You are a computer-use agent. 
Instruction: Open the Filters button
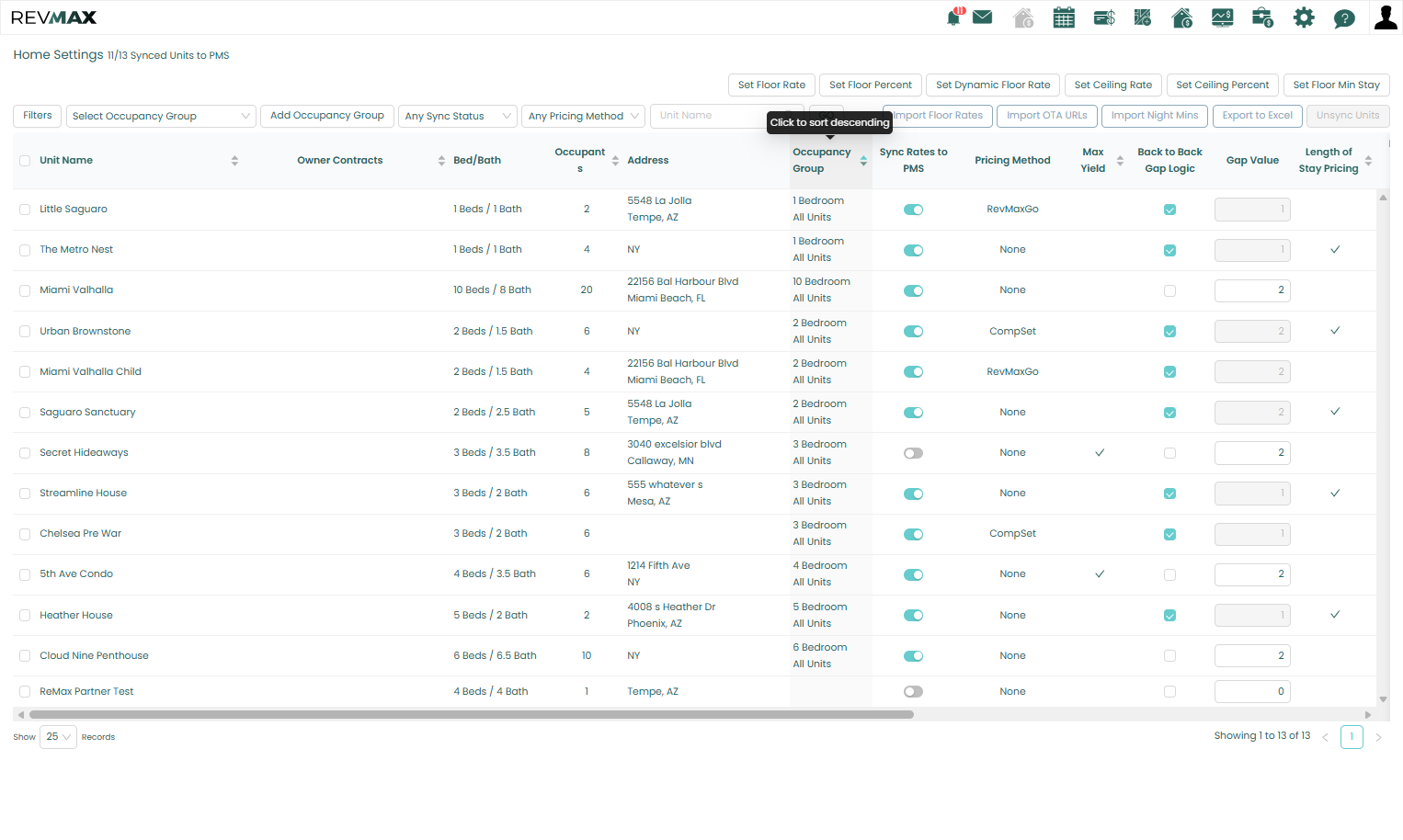click(38, 116)
